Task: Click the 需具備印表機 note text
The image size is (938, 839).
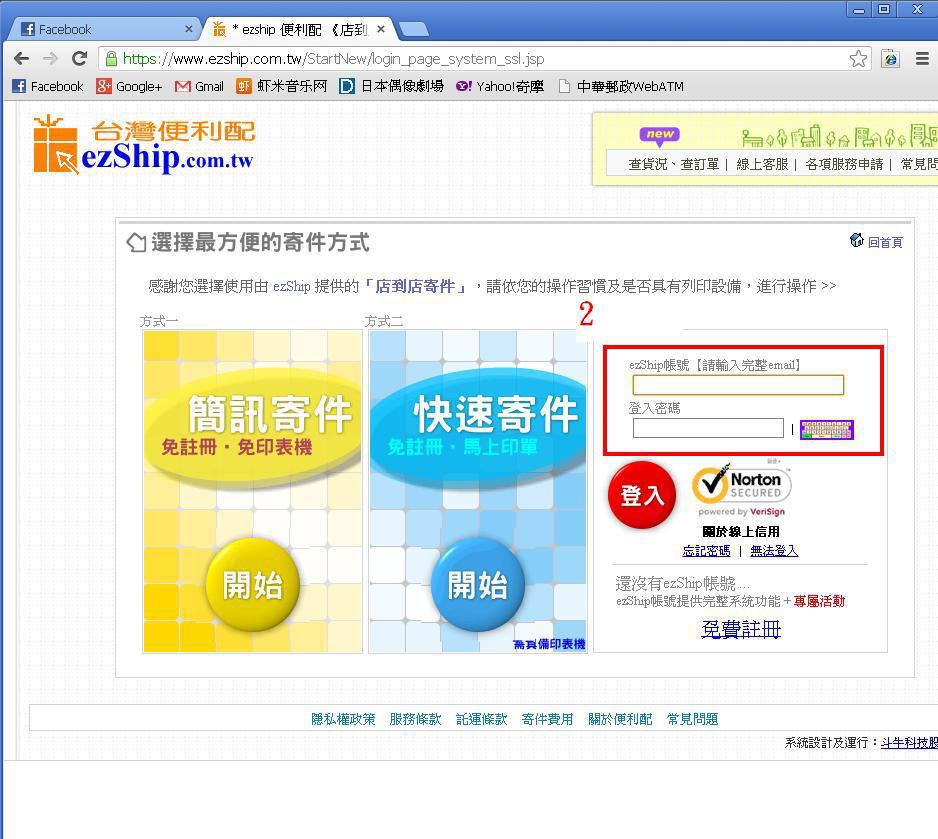Action: [x=549, y=644]
